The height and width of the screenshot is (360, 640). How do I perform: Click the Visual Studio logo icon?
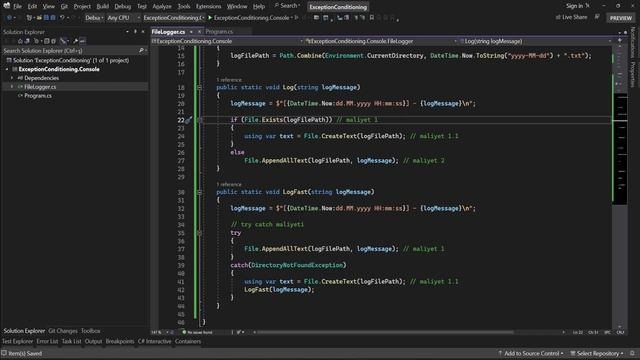[7, 6]
